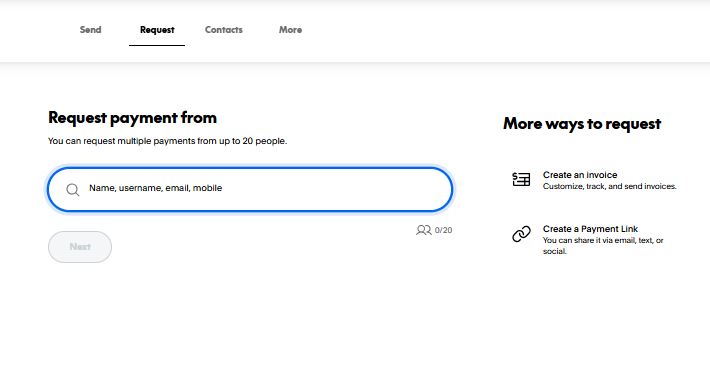Image resolution: width=710 pixels, height=365 pixels.
Task: Click the invoice icon
Action: click(x=521, y=179)
